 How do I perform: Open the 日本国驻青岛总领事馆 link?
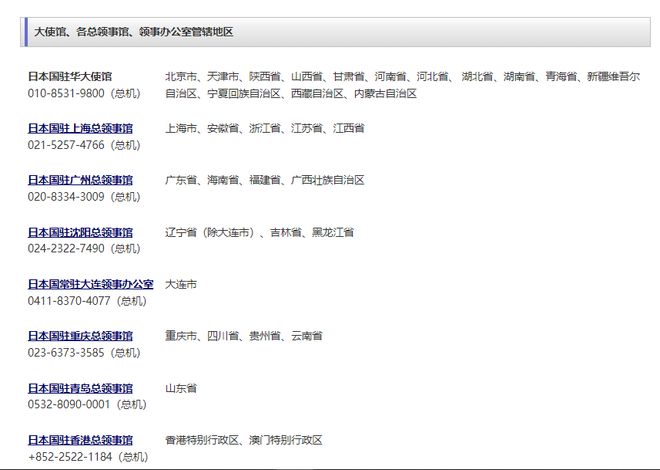tap(80, 388)
